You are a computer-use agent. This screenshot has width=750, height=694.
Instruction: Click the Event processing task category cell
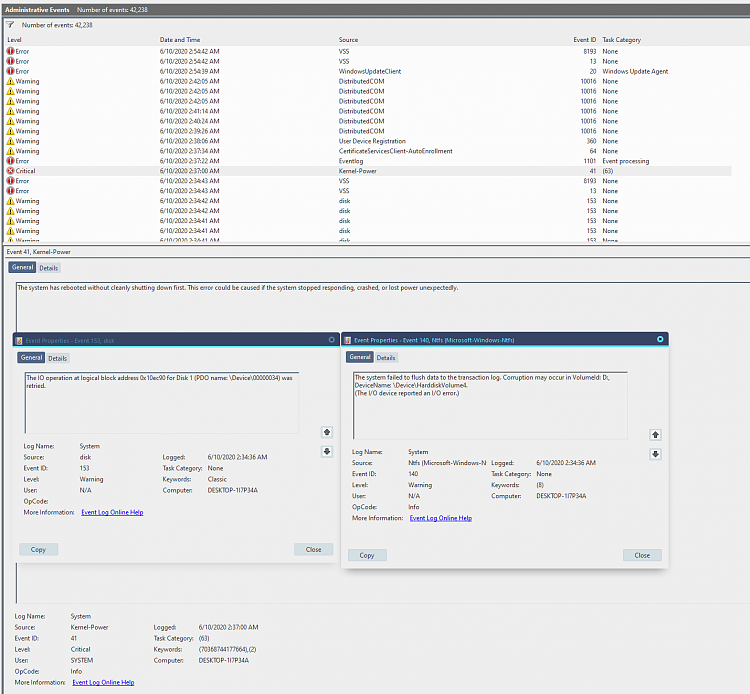click(626, 161)
